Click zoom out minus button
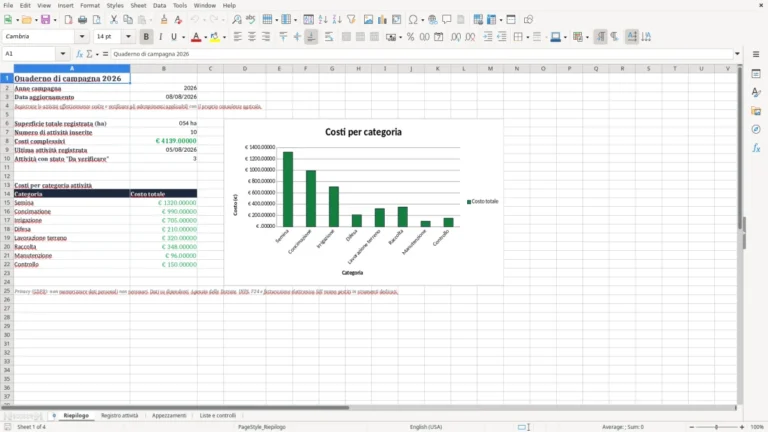This screenshot has width=768, height=432. tap(692, 427)
